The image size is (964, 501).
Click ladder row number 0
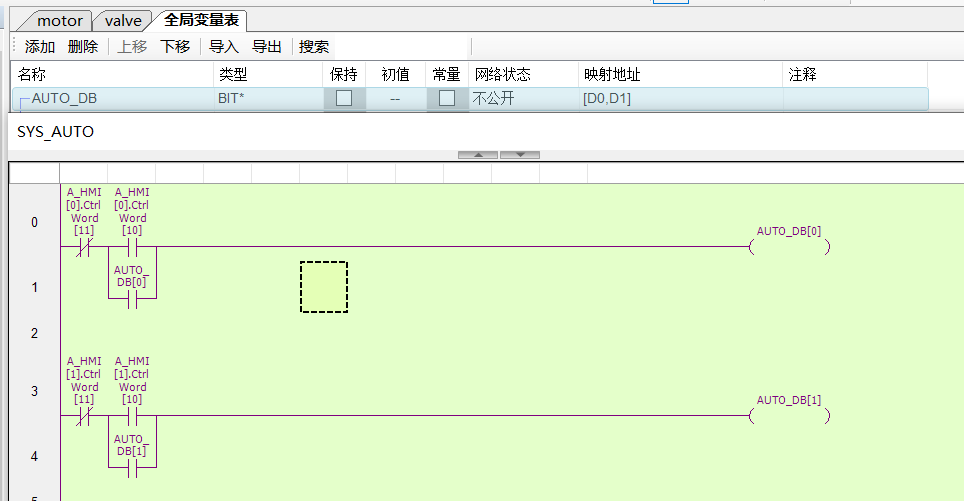pyautogui.click(x=34, y=222)
